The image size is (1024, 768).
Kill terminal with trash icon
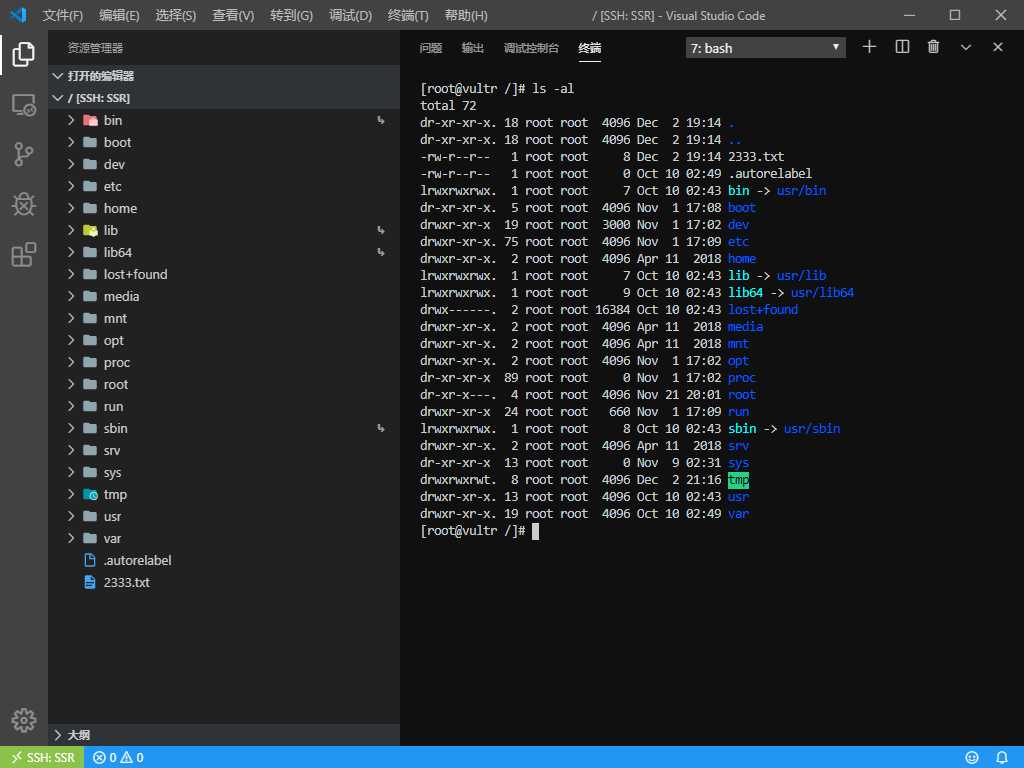click(933, 47)
